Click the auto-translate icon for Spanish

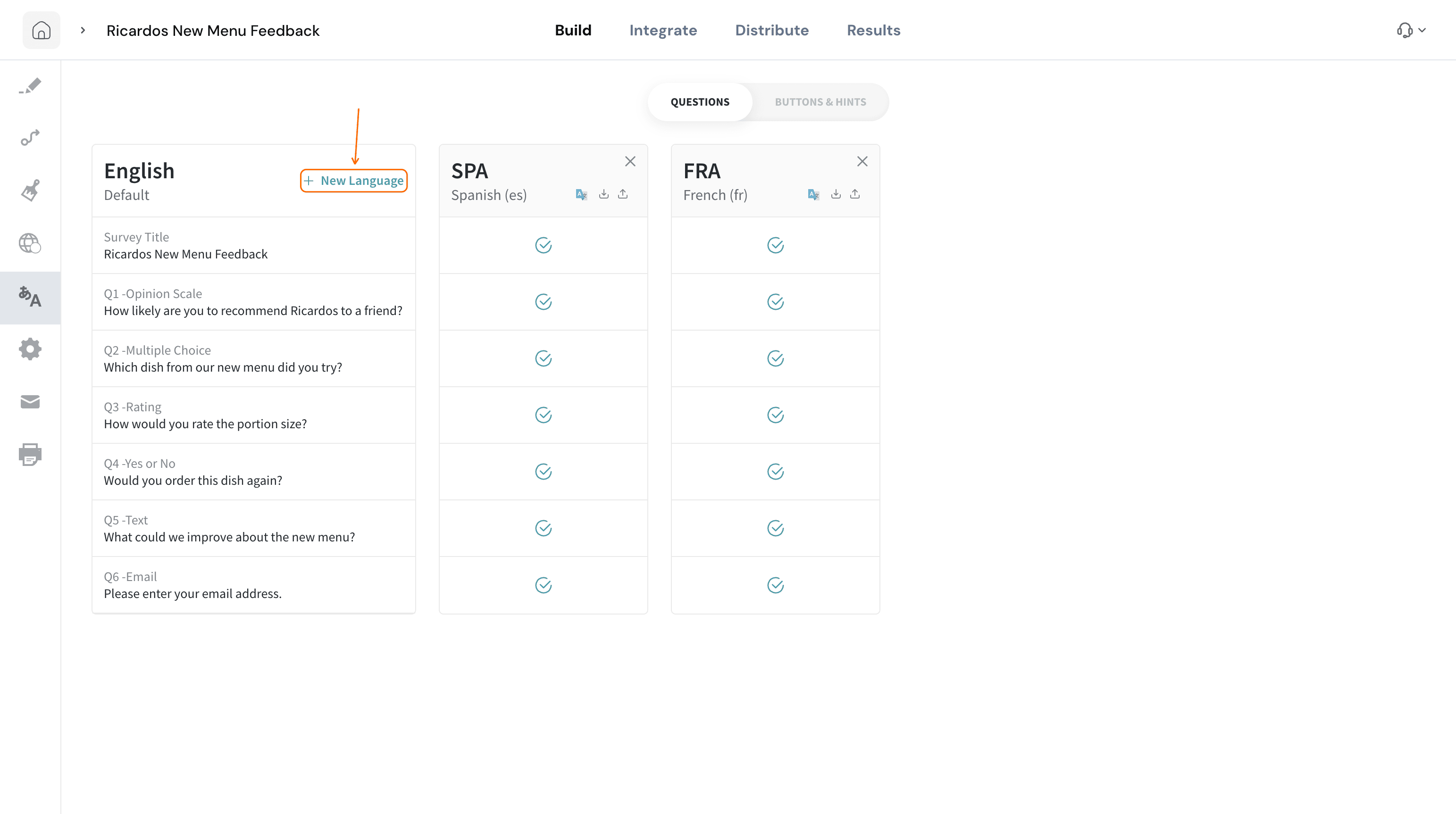(x=581, y=194)
